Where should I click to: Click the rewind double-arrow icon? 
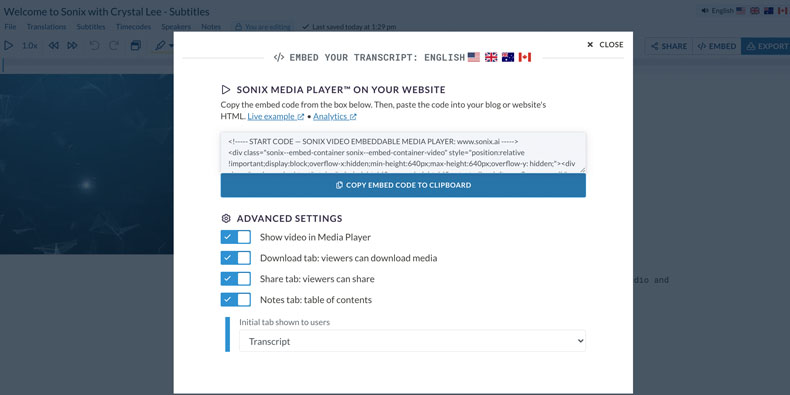[53, 46]
